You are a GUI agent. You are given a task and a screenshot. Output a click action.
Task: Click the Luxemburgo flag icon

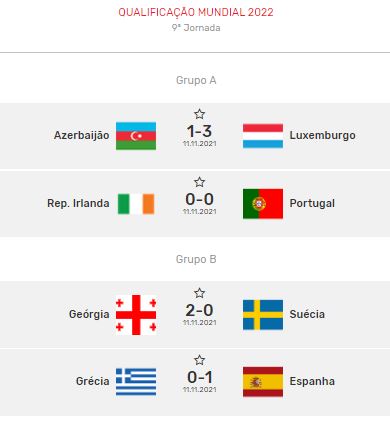click(263, 136)
